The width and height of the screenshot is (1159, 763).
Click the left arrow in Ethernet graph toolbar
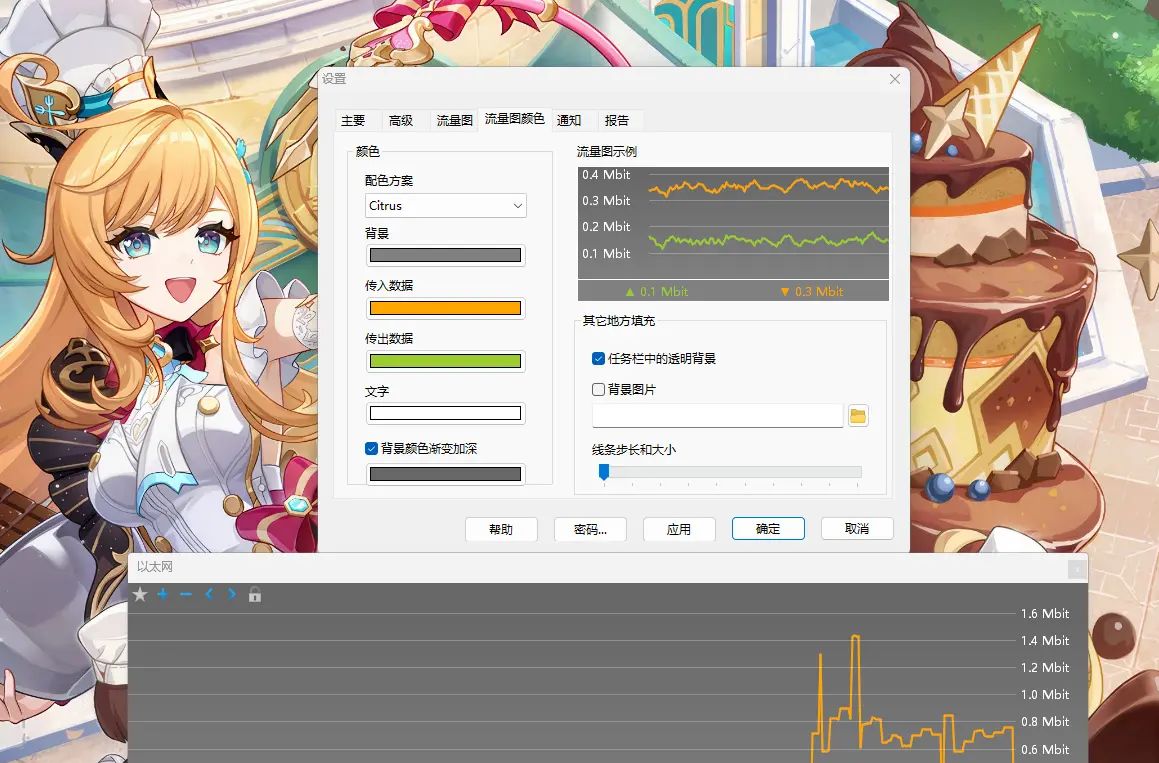[x=209, y=594]
